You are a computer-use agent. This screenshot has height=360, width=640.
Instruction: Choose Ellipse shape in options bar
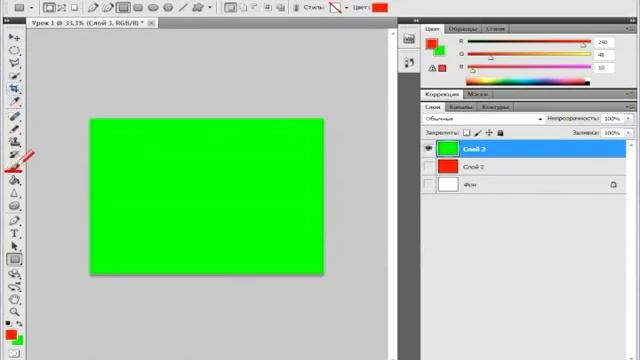(153, 7)
